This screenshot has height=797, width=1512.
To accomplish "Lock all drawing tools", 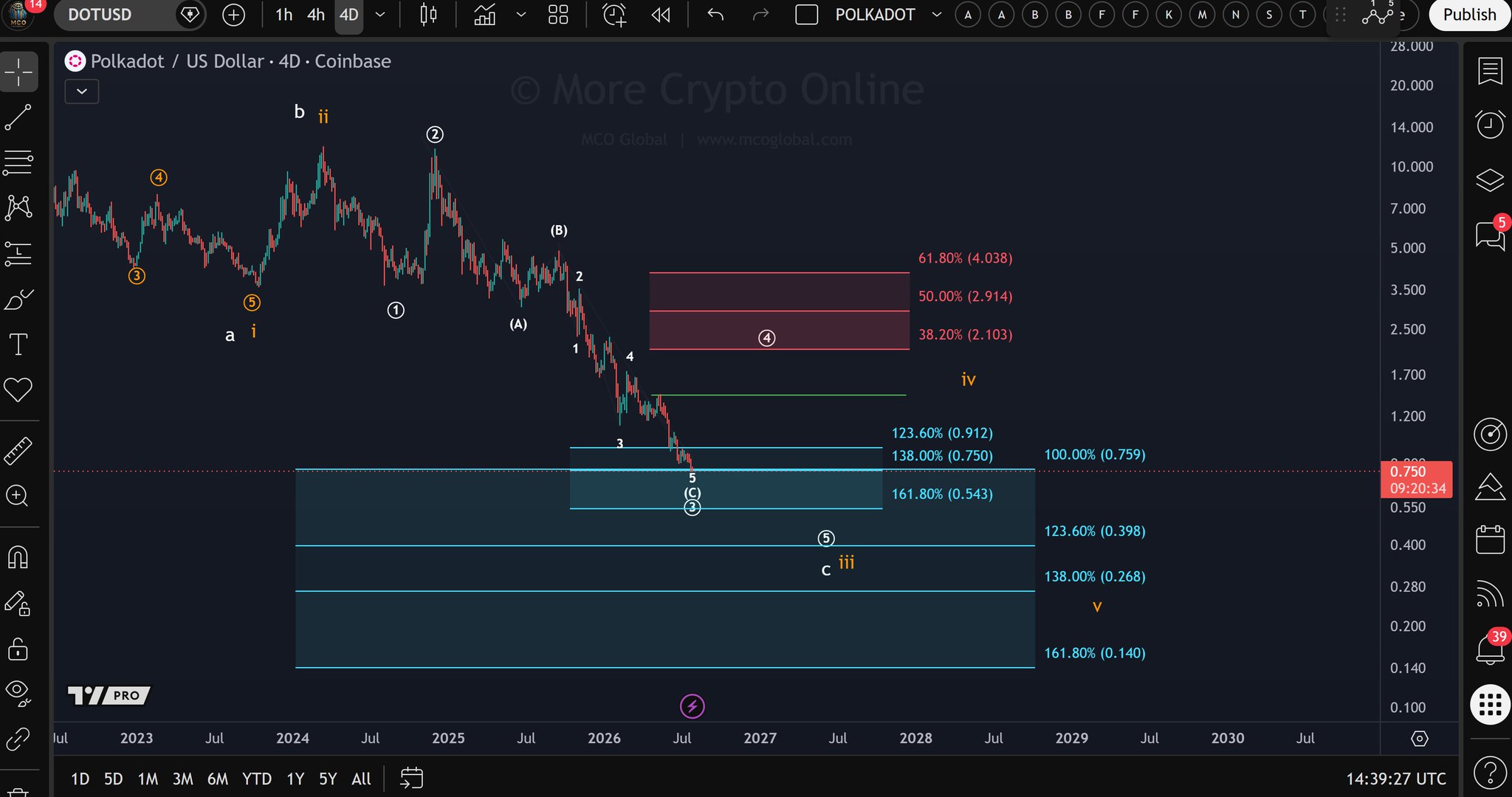I will point(18,649).
